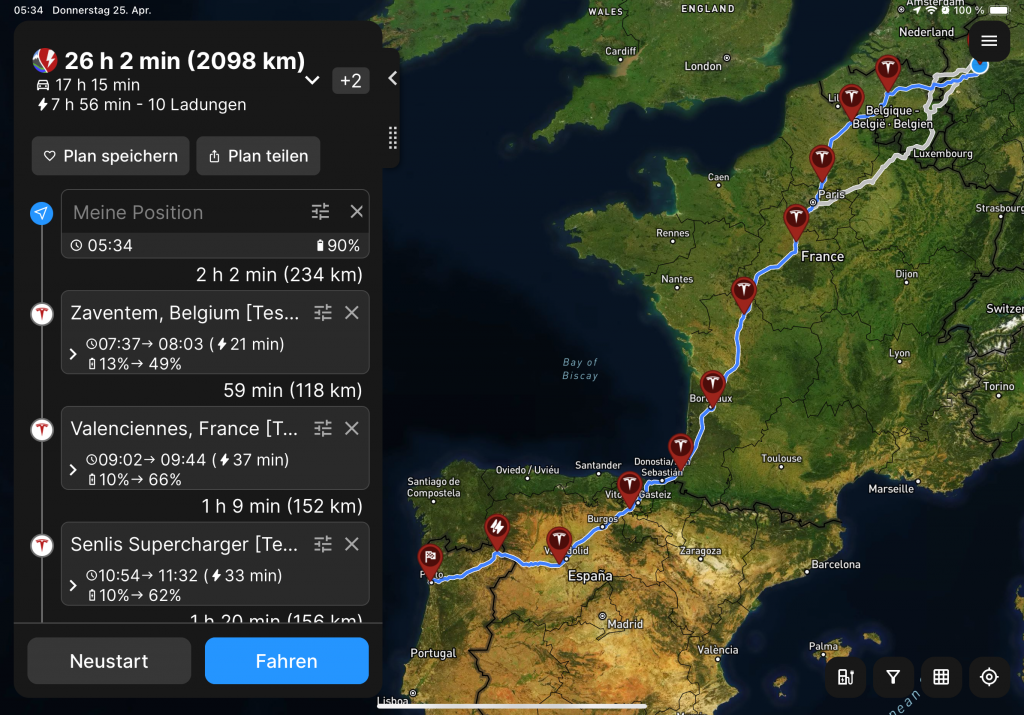Click the '1 h 9 min (152 km)' leg
Screen dimensions: 1024x715
point(281,505)
